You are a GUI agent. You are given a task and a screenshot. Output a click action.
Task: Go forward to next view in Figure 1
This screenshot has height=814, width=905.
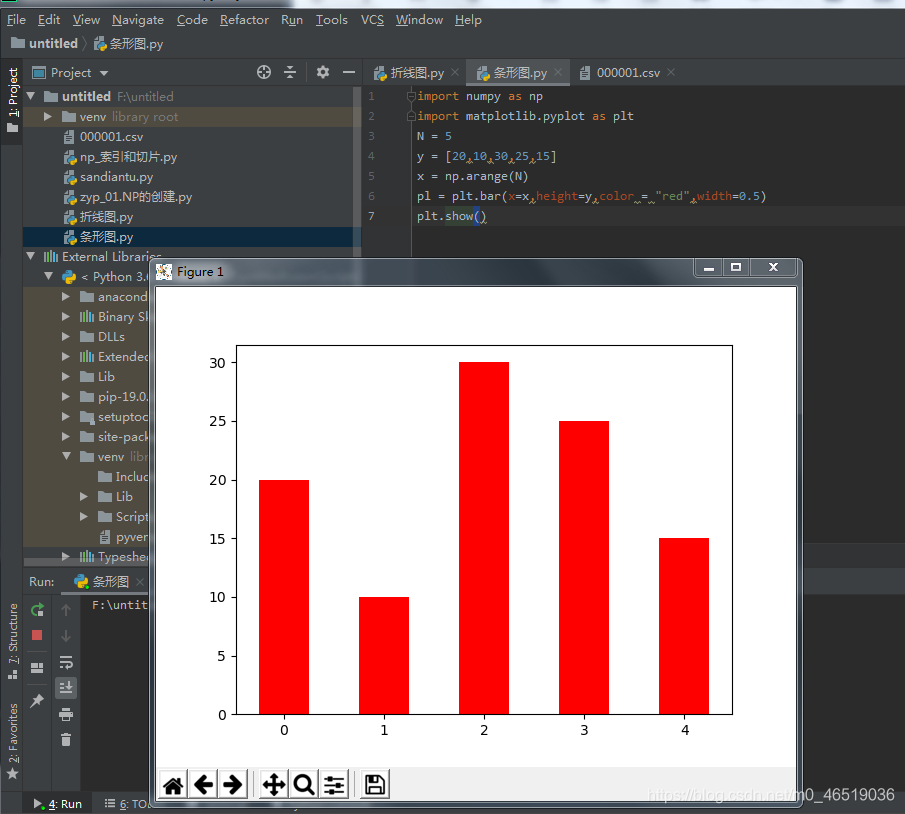(233, 785)
